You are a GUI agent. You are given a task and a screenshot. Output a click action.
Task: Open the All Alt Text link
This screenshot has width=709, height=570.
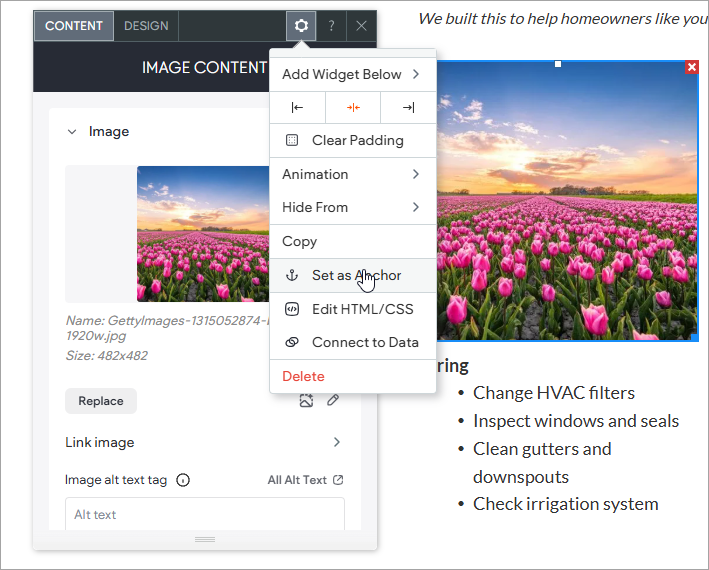(305, 480)
